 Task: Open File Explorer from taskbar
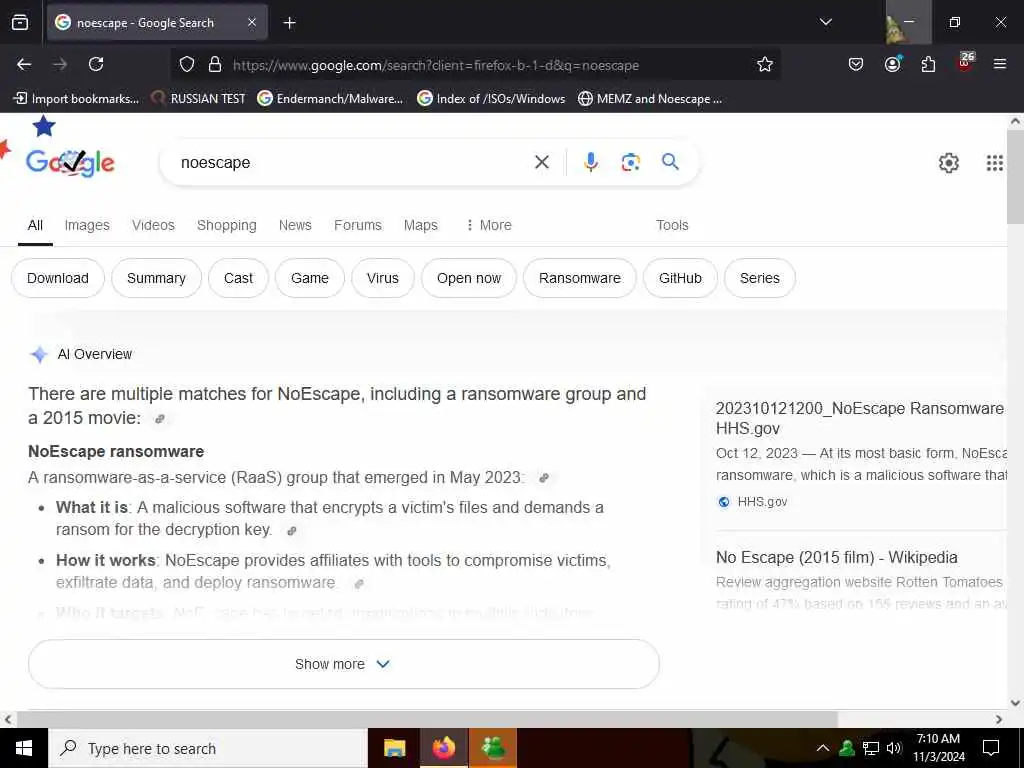[394, 748]
